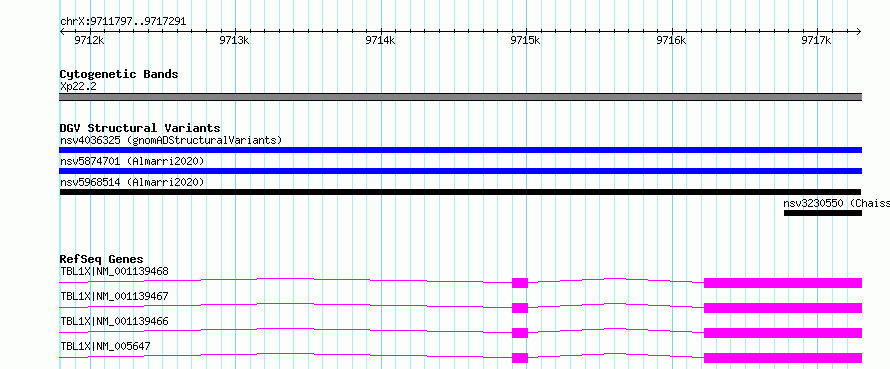Select the blue nsv5874701 variant bar
The height and width of the screenshot is (369, 890).
click(460, 171)
